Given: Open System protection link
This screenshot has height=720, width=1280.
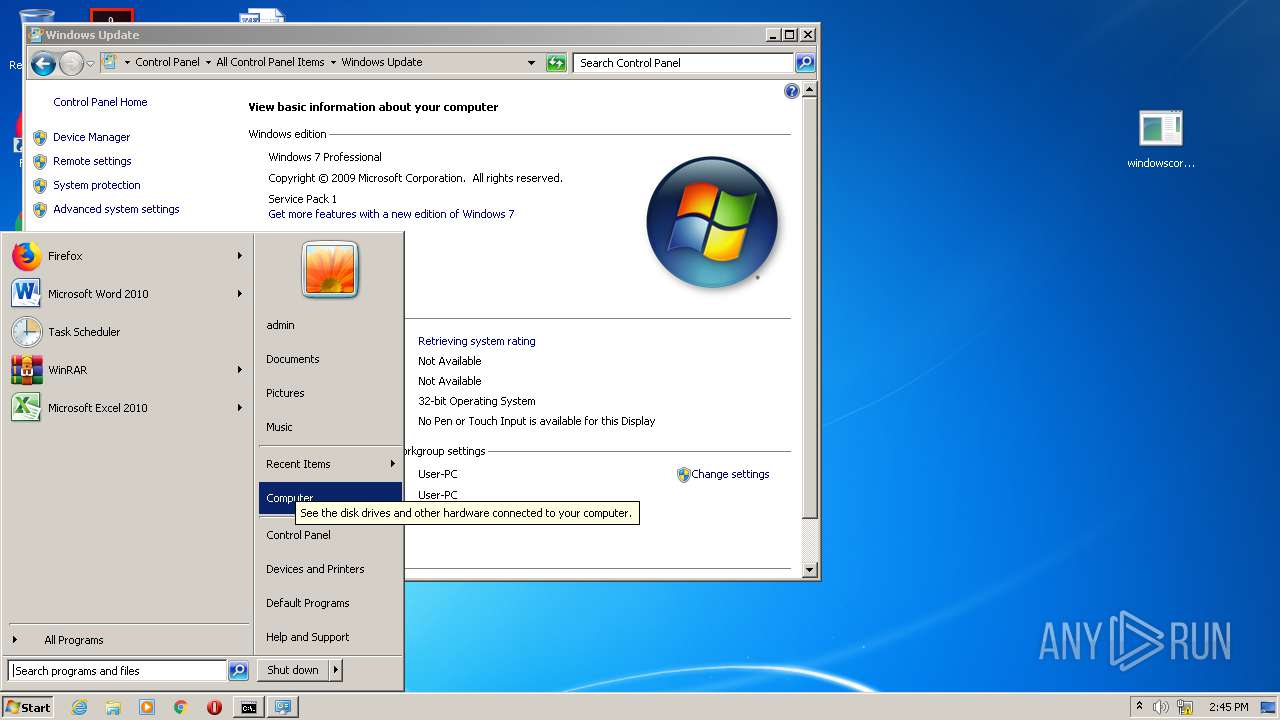Looking at the screenshot, I should tap(97, 185).
